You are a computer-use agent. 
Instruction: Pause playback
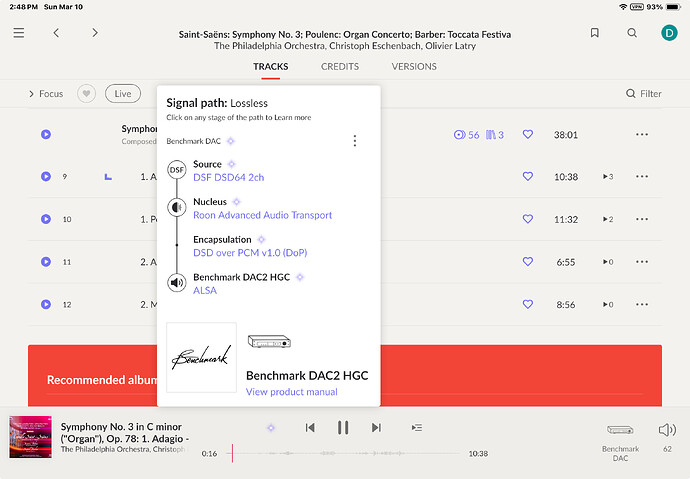pos(343,428)
